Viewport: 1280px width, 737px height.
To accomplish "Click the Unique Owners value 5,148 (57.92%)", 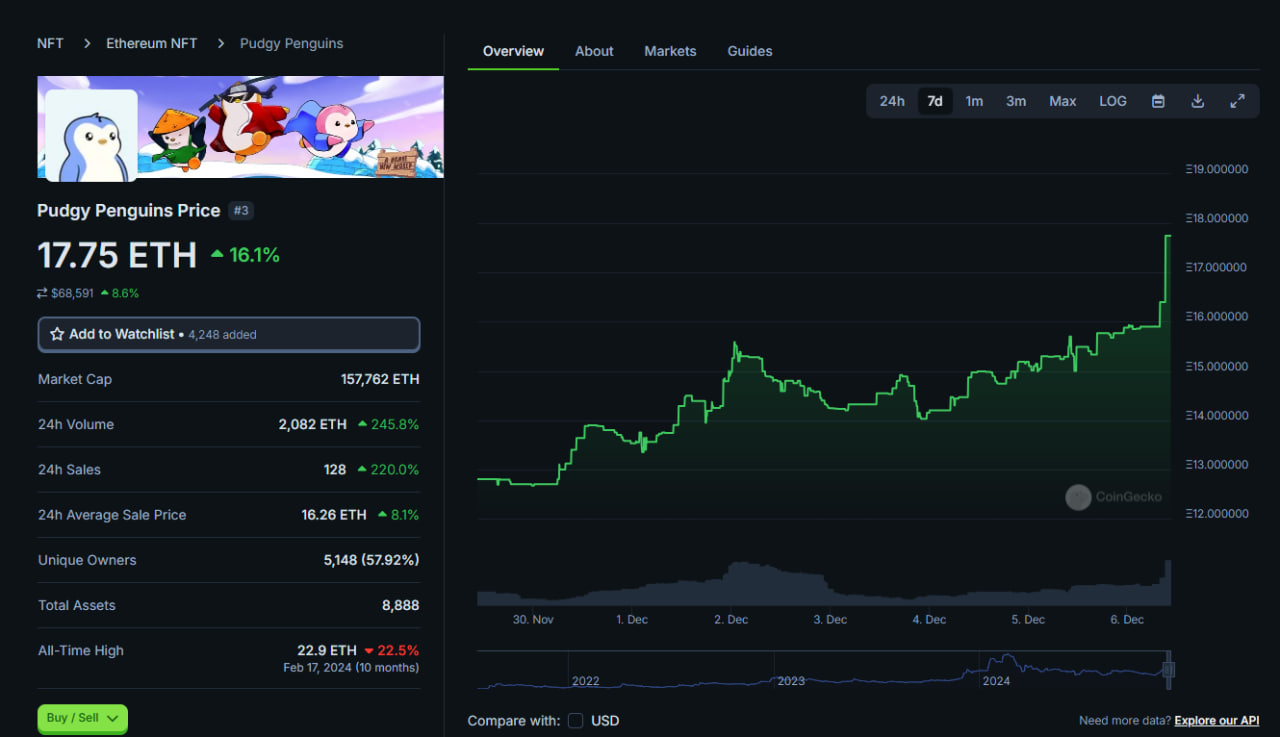I will (371, 560).
